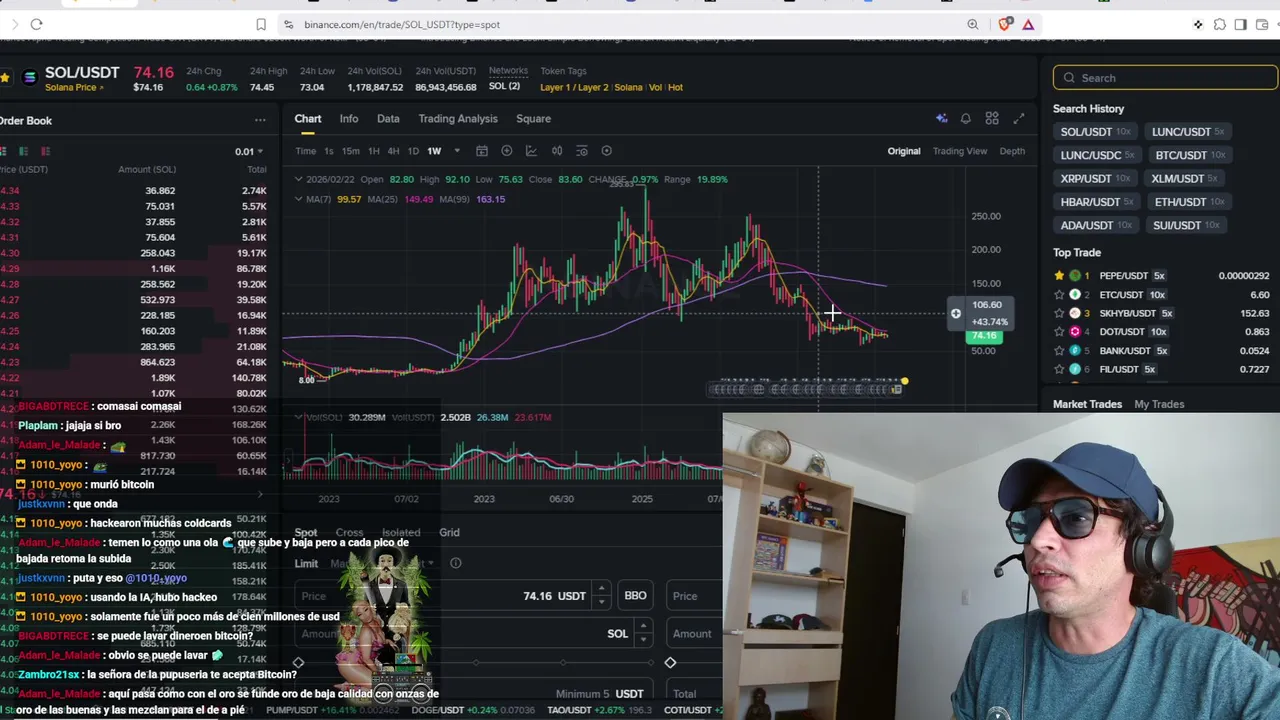The height and width of the screenshot is (720, 1280).
Task: Open the browser zoom magnifier icon
Action: 973,24
